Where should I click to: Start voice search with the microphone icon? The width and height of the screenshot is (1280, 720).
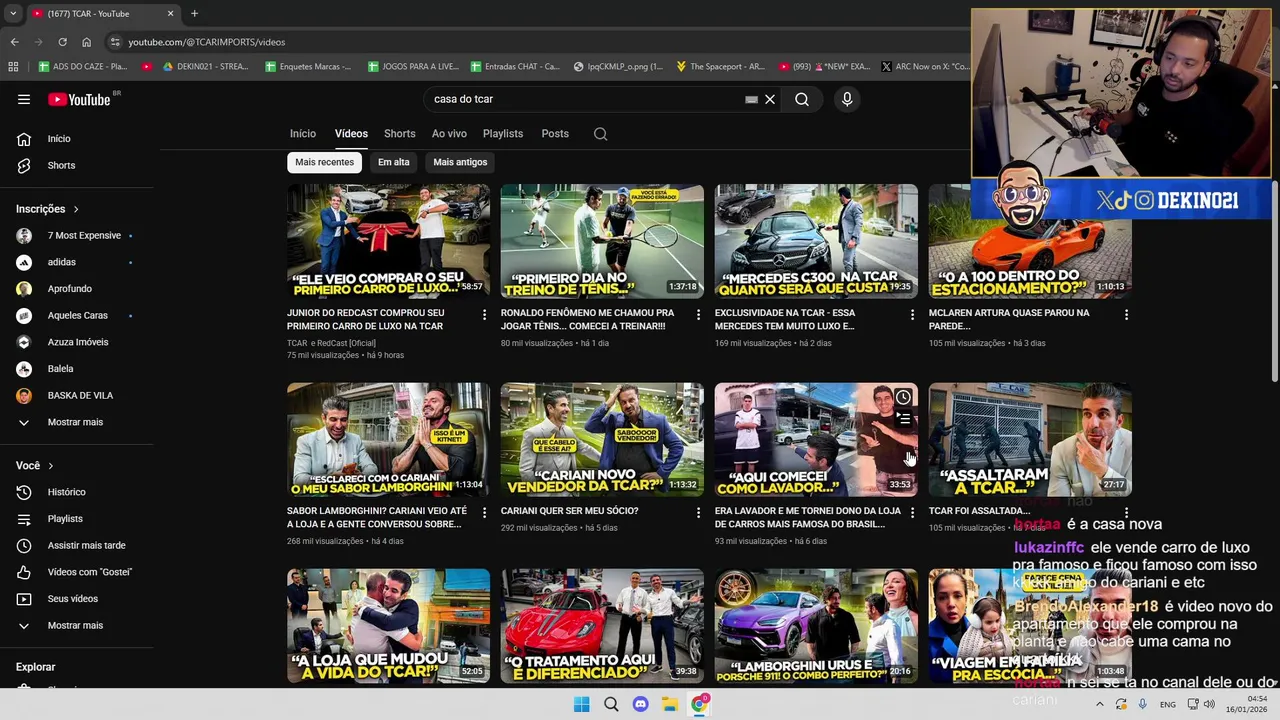[847, 99]
